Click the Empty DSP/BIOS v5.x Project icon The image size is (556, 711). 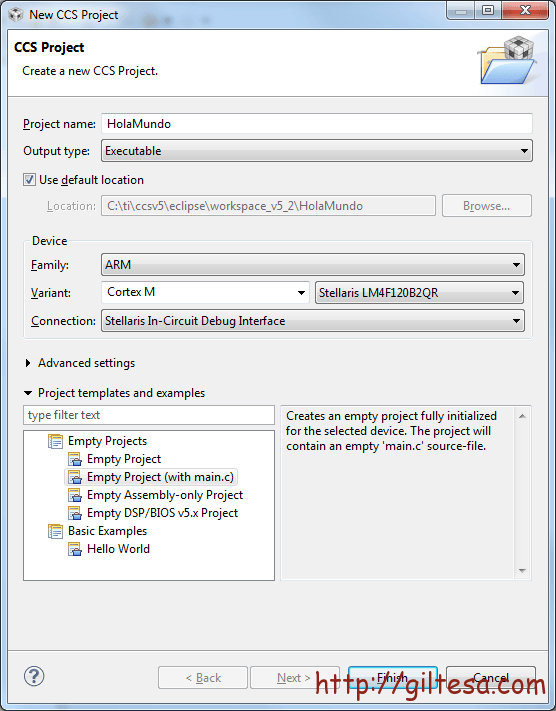pos(74,513)
